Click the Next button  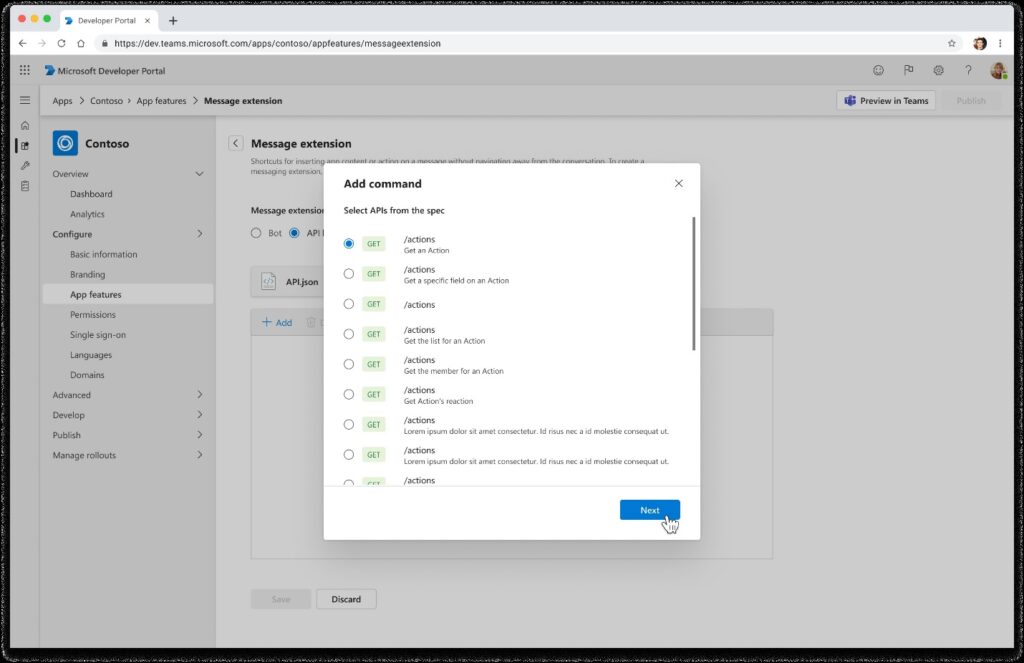point(649,510)
